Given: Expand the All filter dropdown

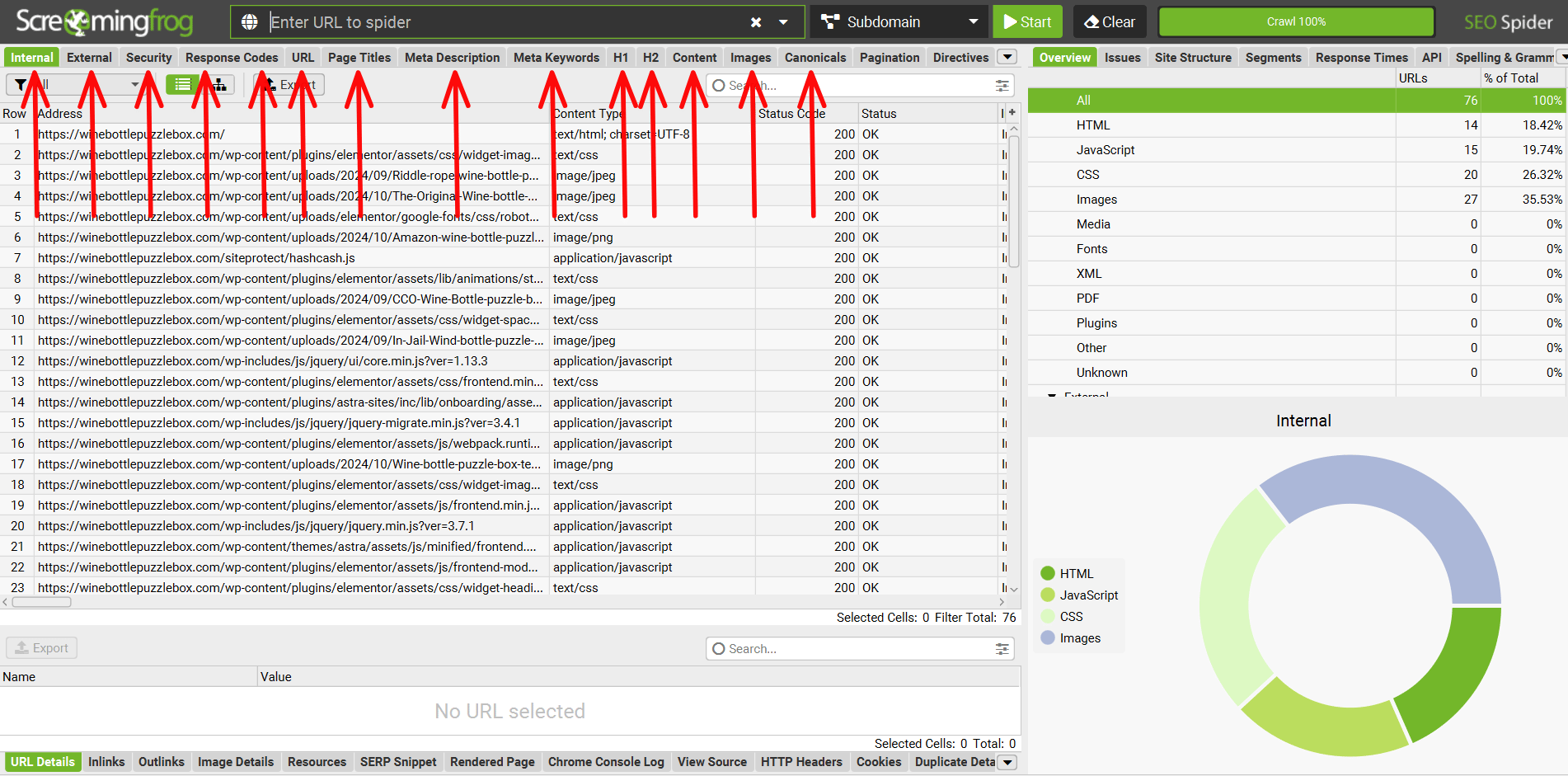Looking at the screenshot, I should pyautogui.click(x=134, y=84).
